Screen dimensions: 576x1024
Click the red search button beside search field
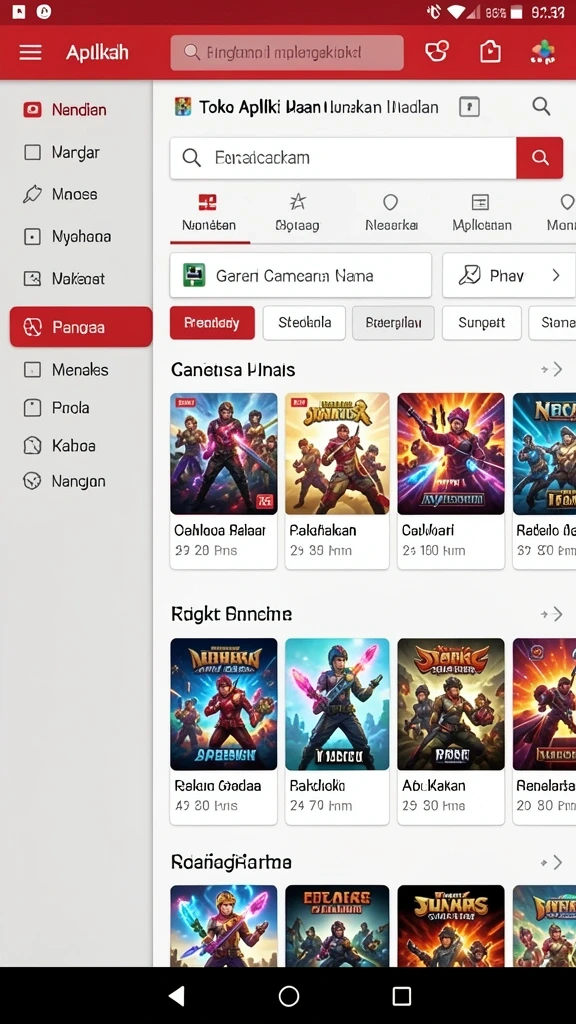tap(539, 157)
